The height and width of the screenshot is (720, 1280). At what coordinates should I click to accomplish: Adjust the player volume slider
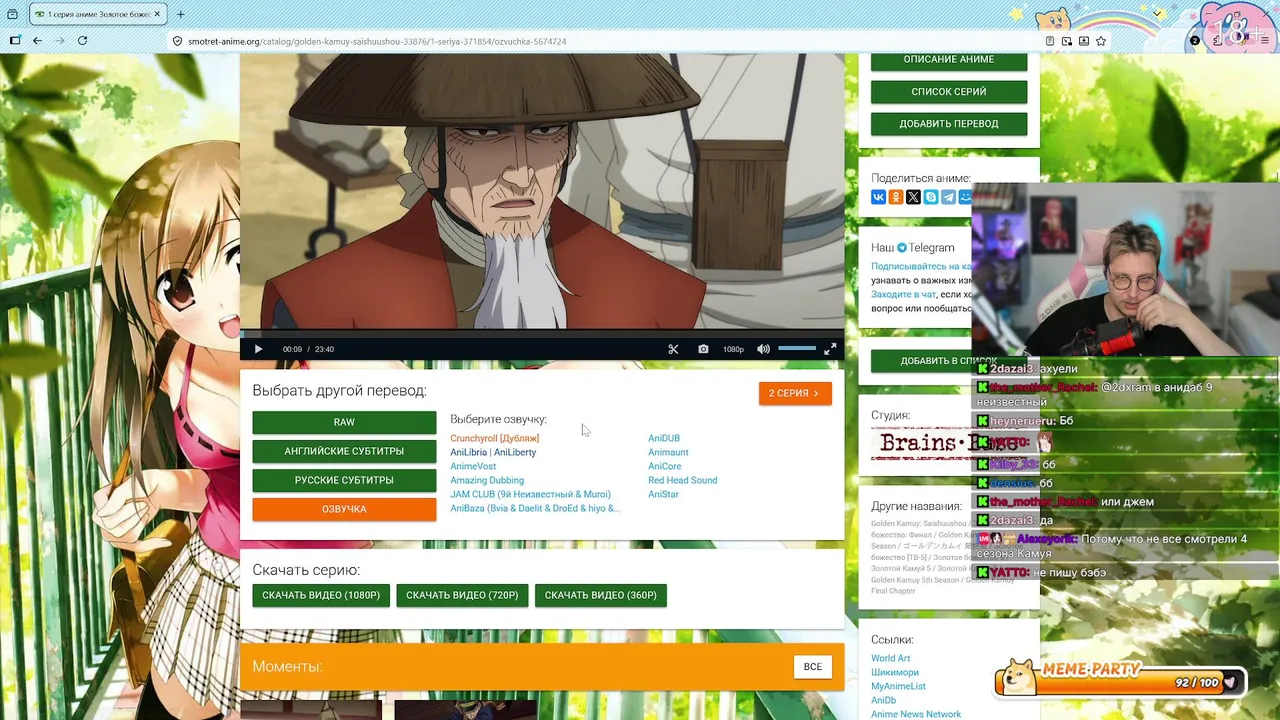(797, 348)
